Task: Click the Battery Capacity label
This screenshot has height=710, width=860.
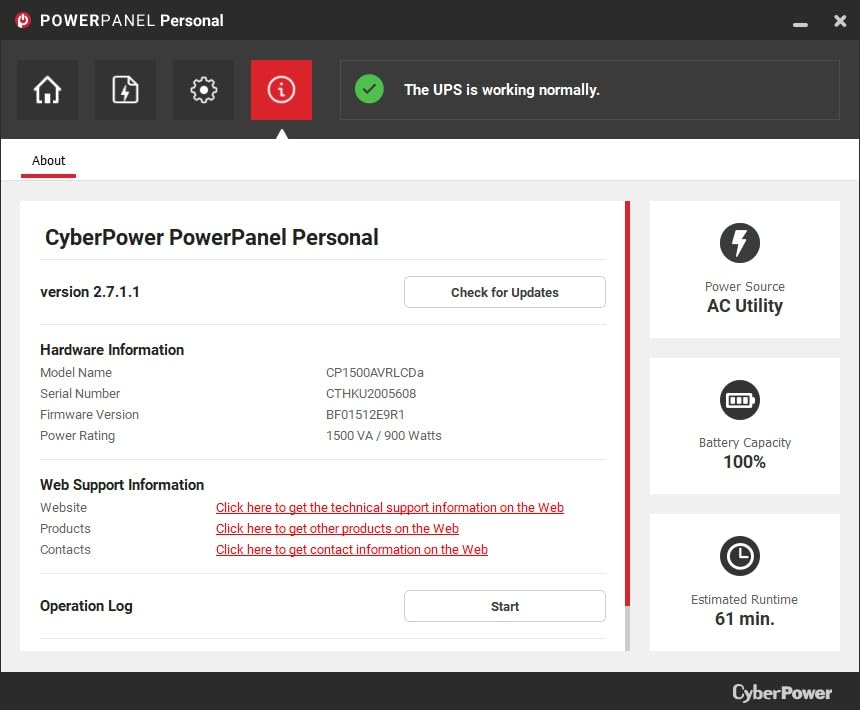Action: 744,443
